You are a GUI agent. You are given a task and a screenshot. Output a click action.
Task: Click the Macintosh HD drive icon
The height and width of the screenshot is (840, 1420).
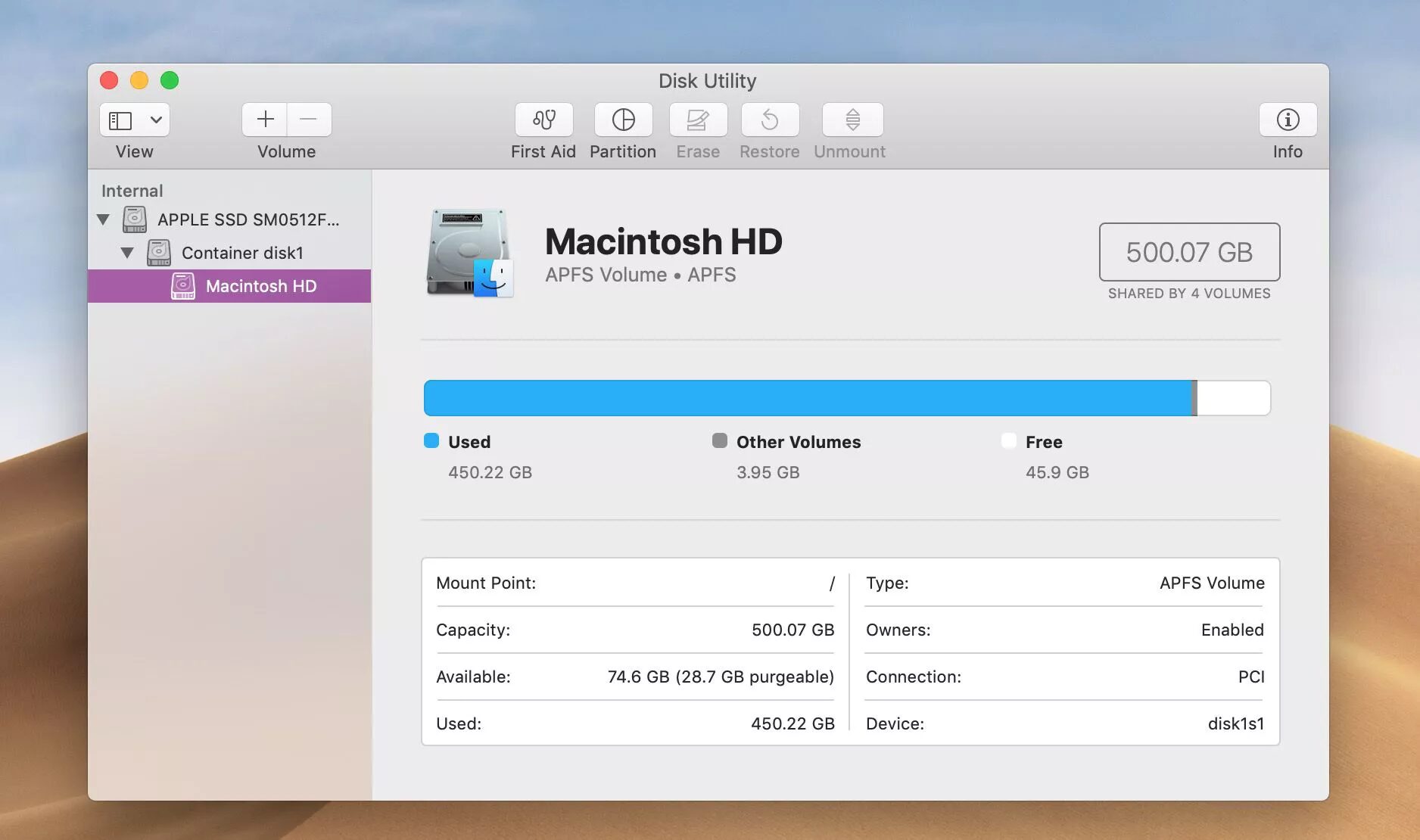pyautogui.click(x=469, y=253)
